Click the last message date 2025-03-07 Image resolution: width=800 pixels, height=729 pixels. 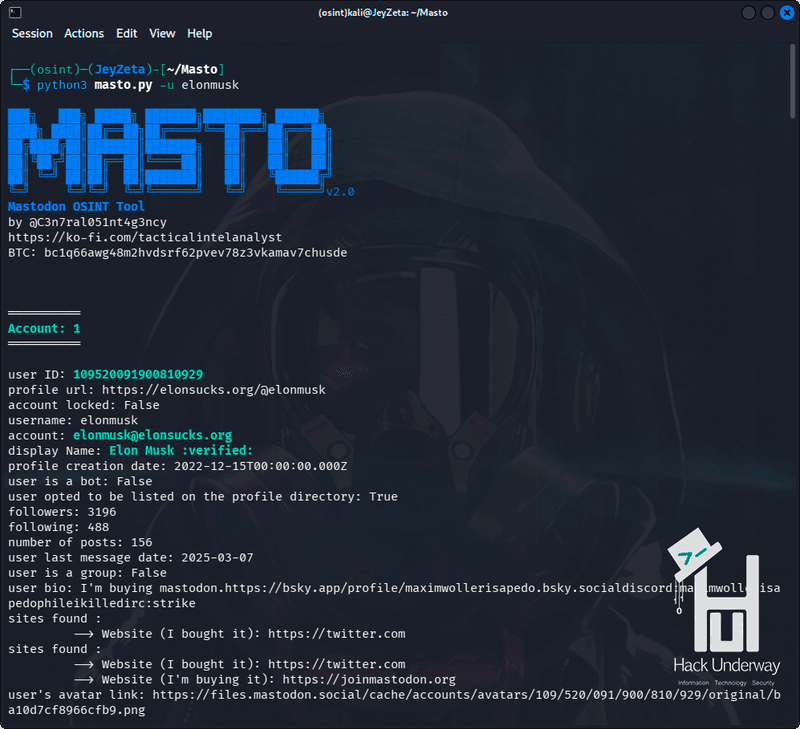click(217, 558)
